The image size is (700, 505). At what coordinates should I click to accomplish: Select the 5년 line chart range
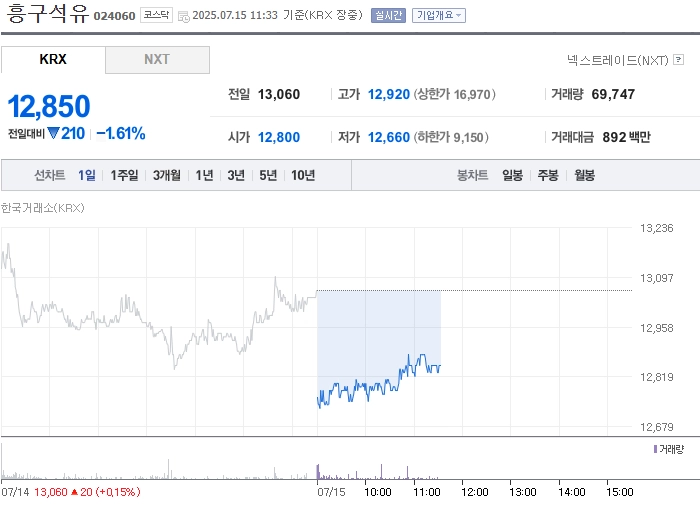(x=268, y=175)
